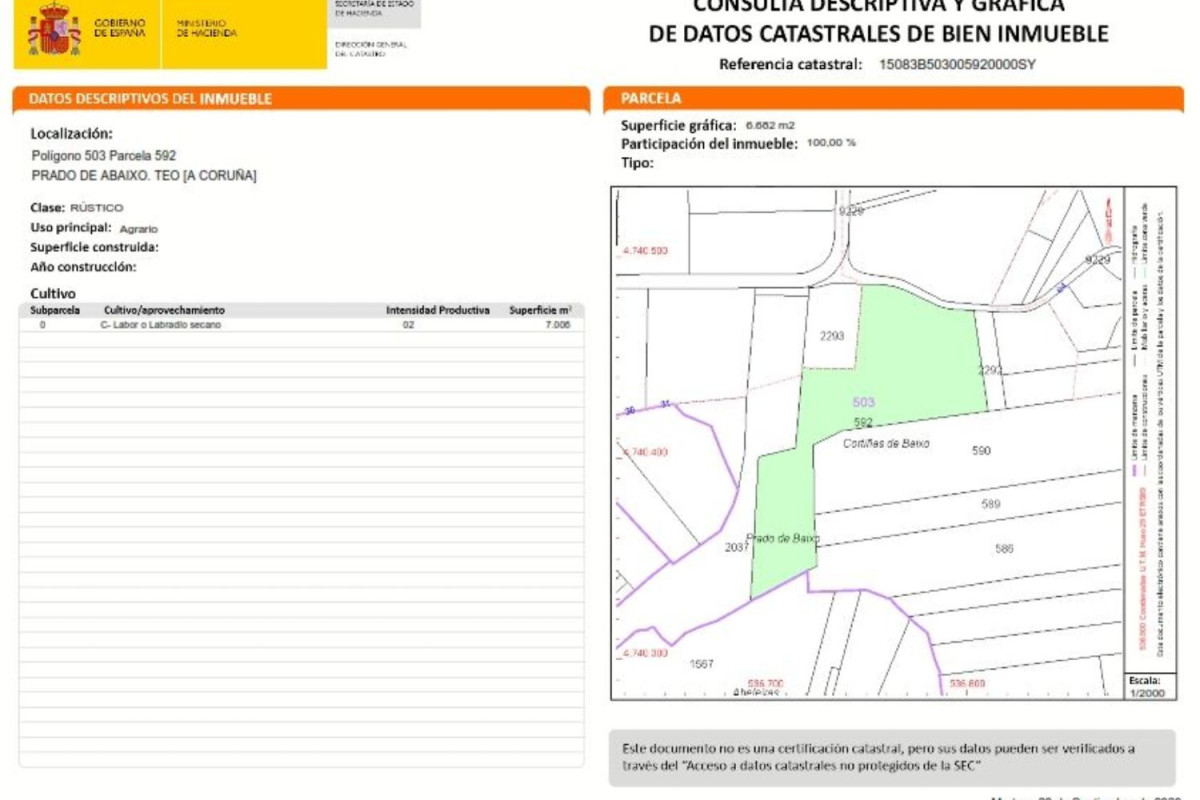Screen dimensions: 1200x800
Task: Select parcel 1567 on the map
Action: click(702, 663)
